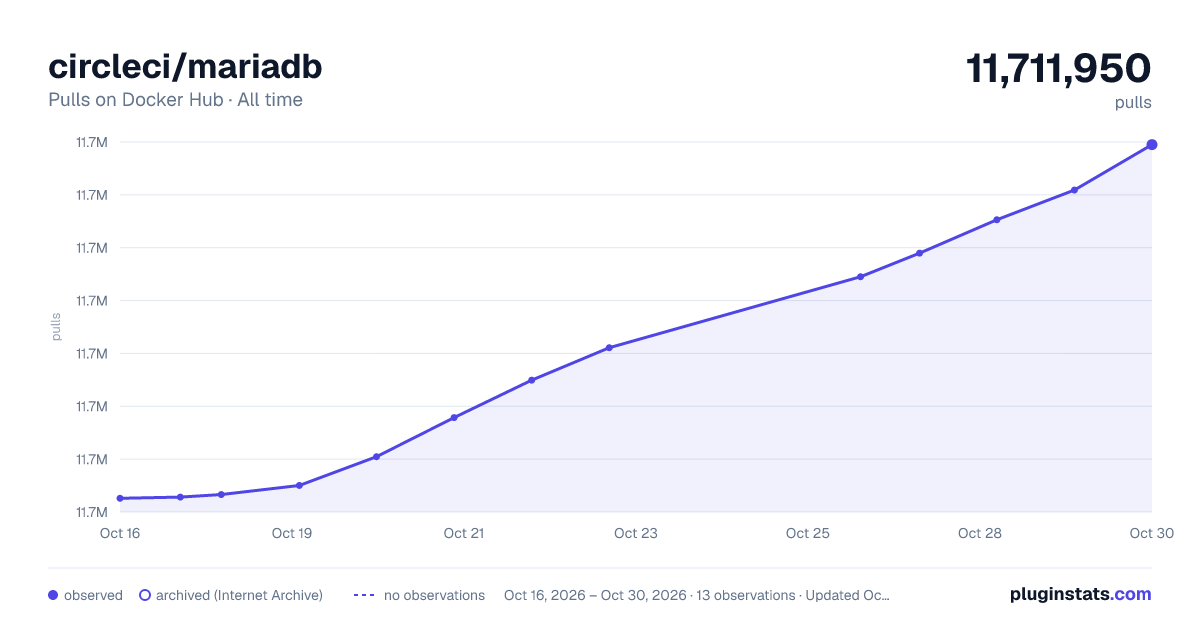Click the date range and observations footer text
The height and width of the screenshot is (630, 1200).
click(697, 595)
